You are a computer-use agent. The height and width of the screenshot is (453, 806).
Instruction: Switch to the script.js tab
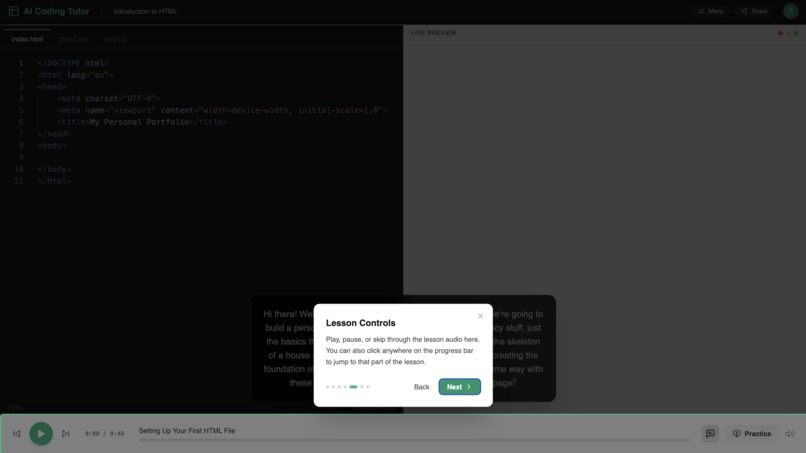coord(116,39)
